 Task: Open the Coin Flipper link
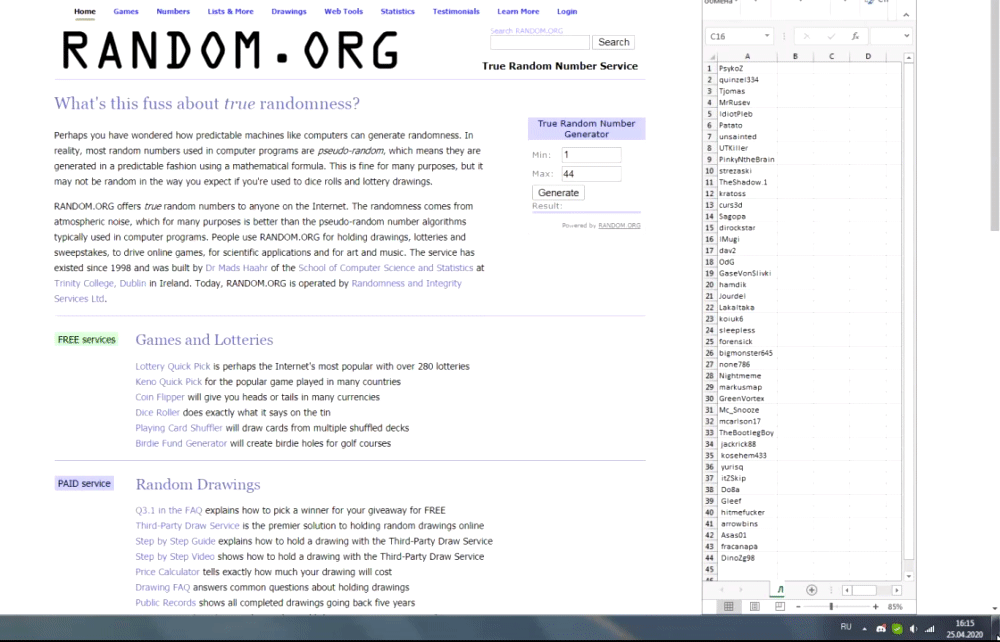(x=159, y=397)
